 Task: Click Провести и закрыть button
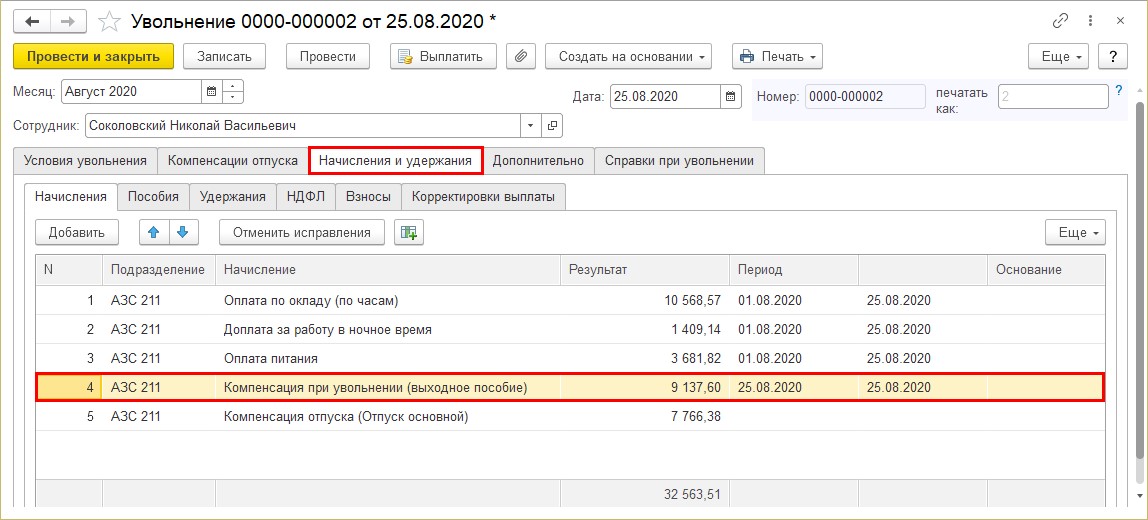click(x=93, y=56)
